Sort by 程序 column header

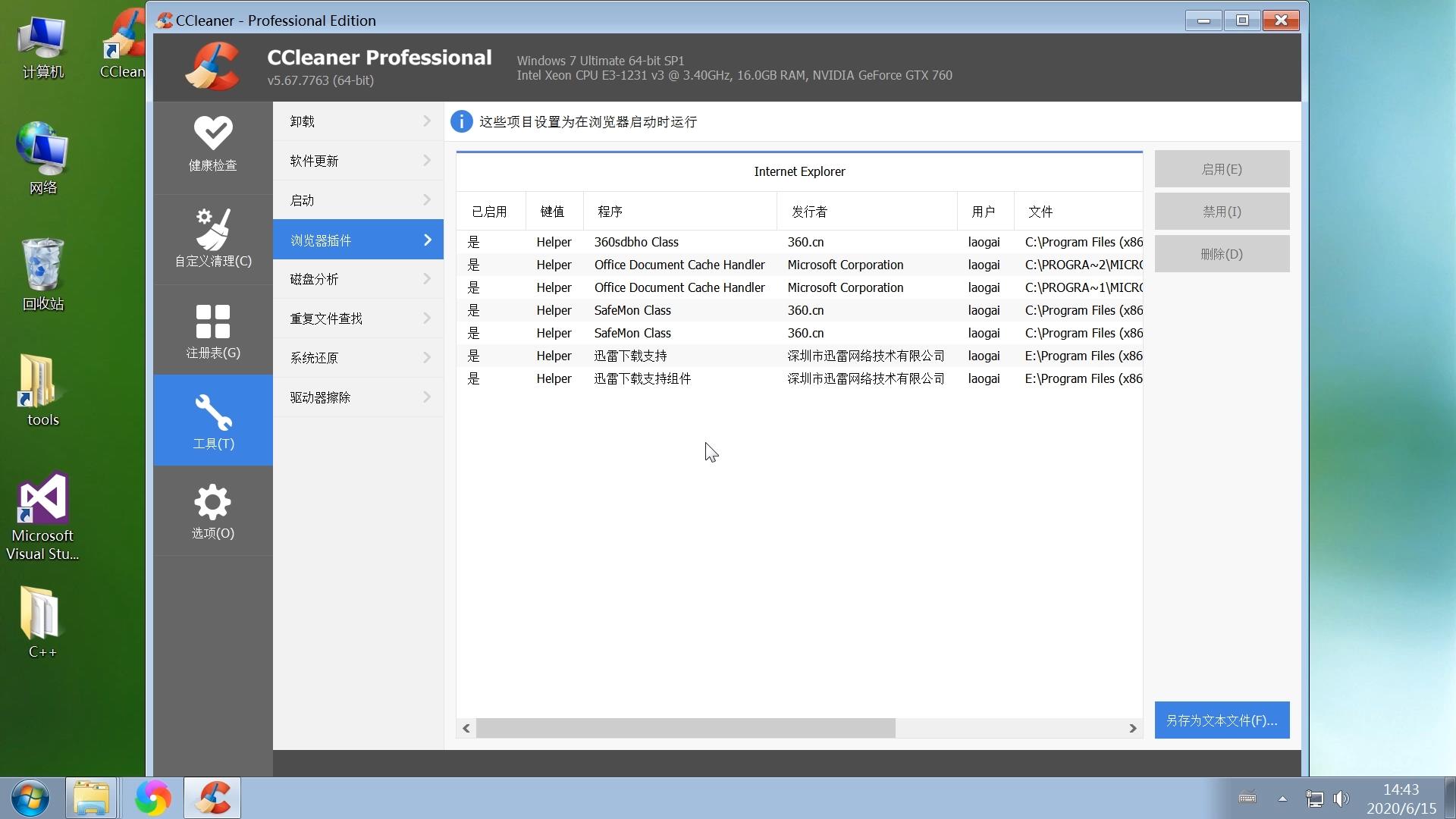click(680, 212)
